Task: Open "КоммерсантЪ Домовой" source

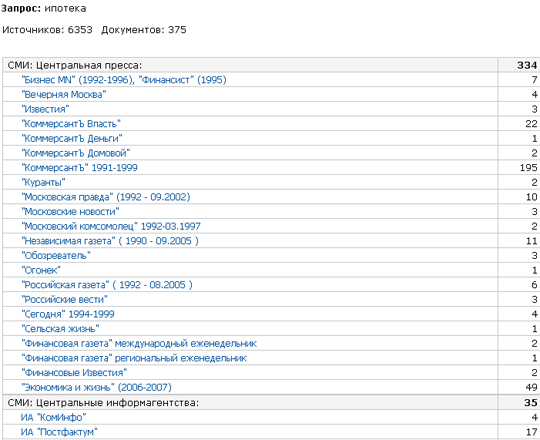Action: point(76,153)
